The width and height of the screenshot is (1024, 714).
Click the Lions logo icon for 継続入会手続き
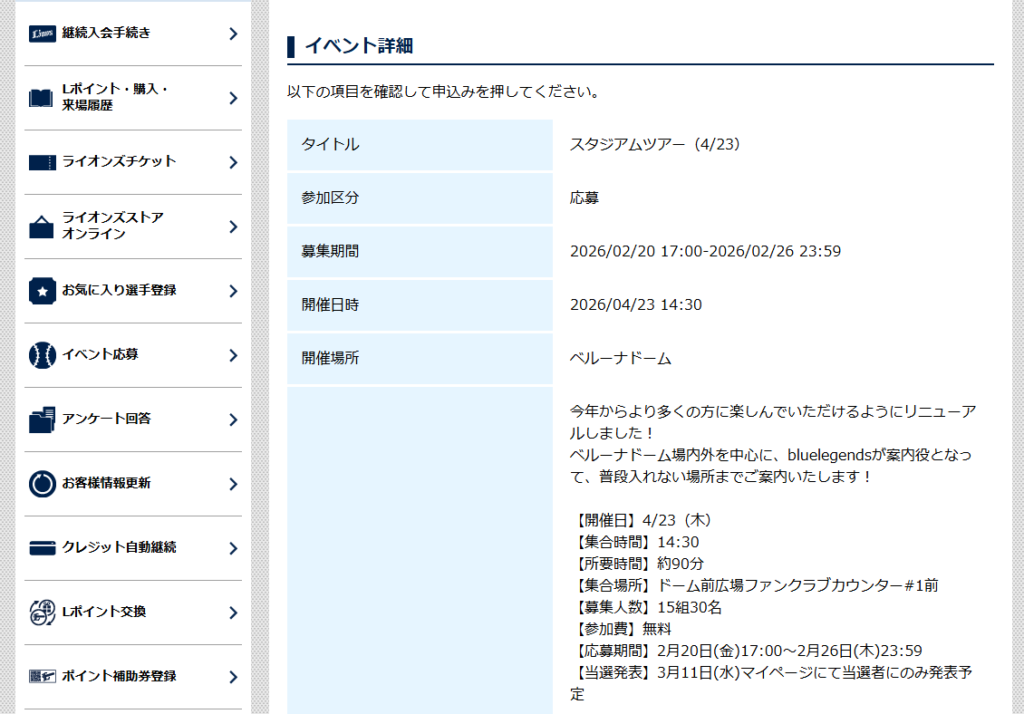(42, 33)
